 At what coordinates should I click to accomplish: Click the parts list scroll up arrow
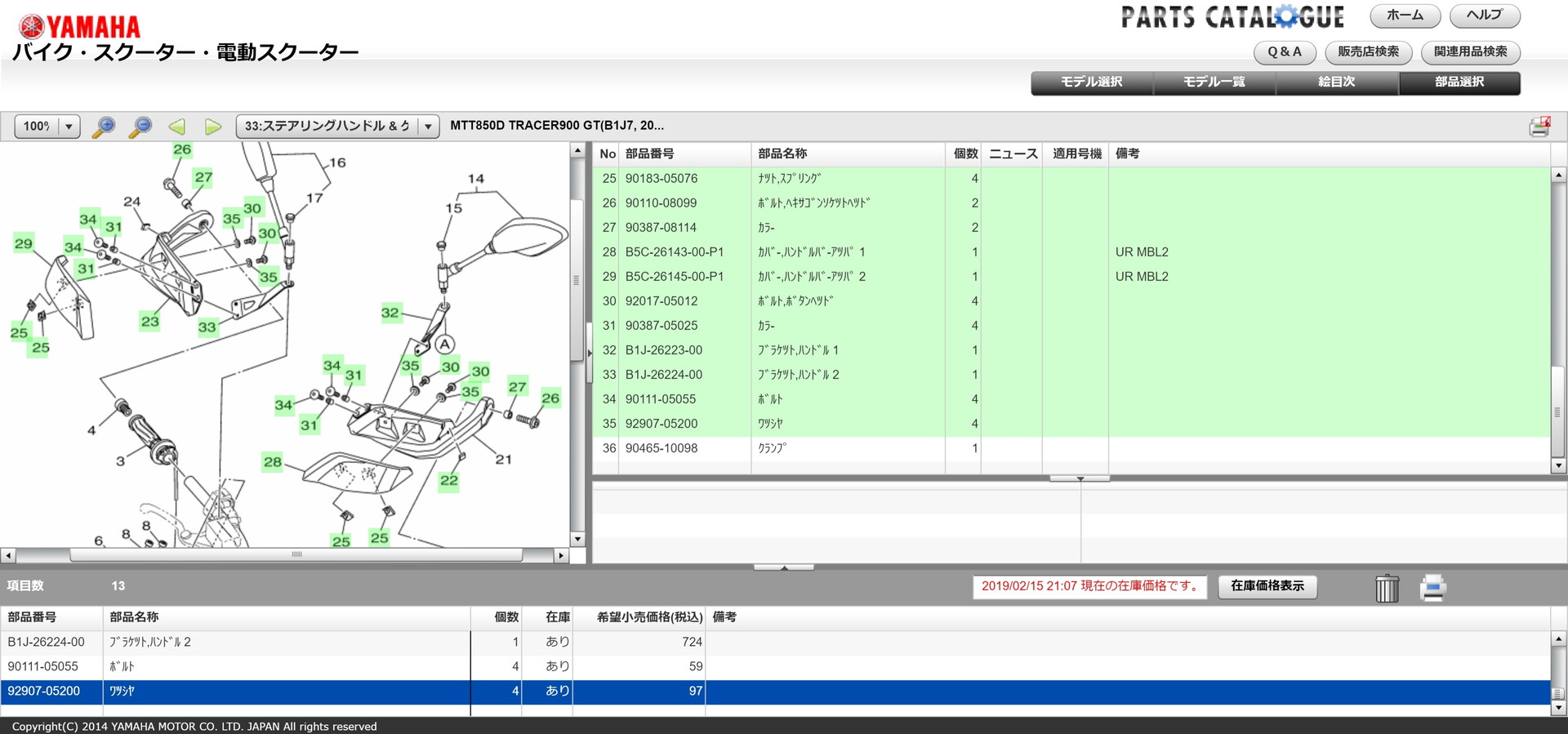coord(1558,175)
